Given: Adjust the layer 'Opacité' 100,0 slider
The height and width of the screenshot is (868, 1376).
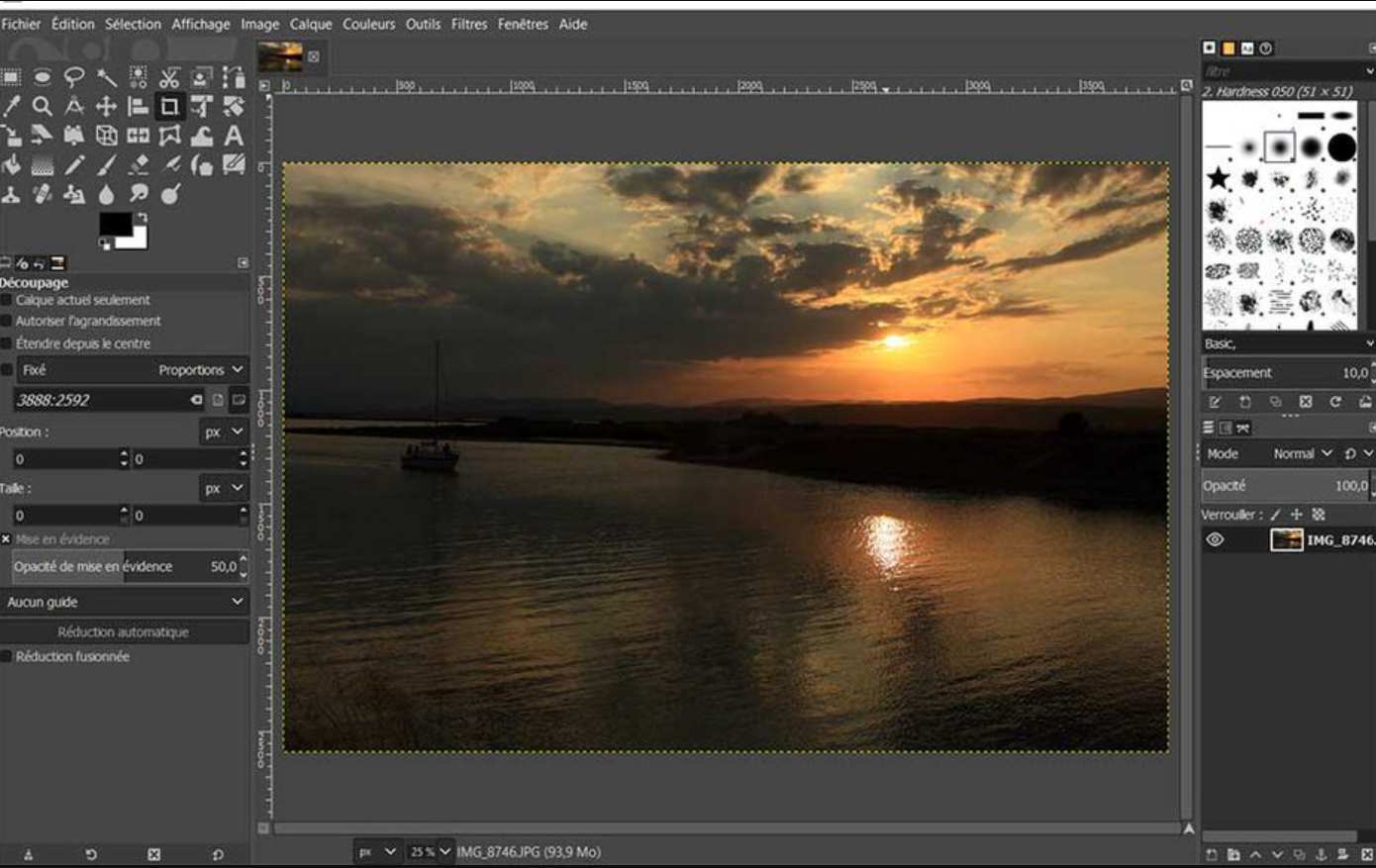Looking at the screenshot, I should coord(1286,486).
